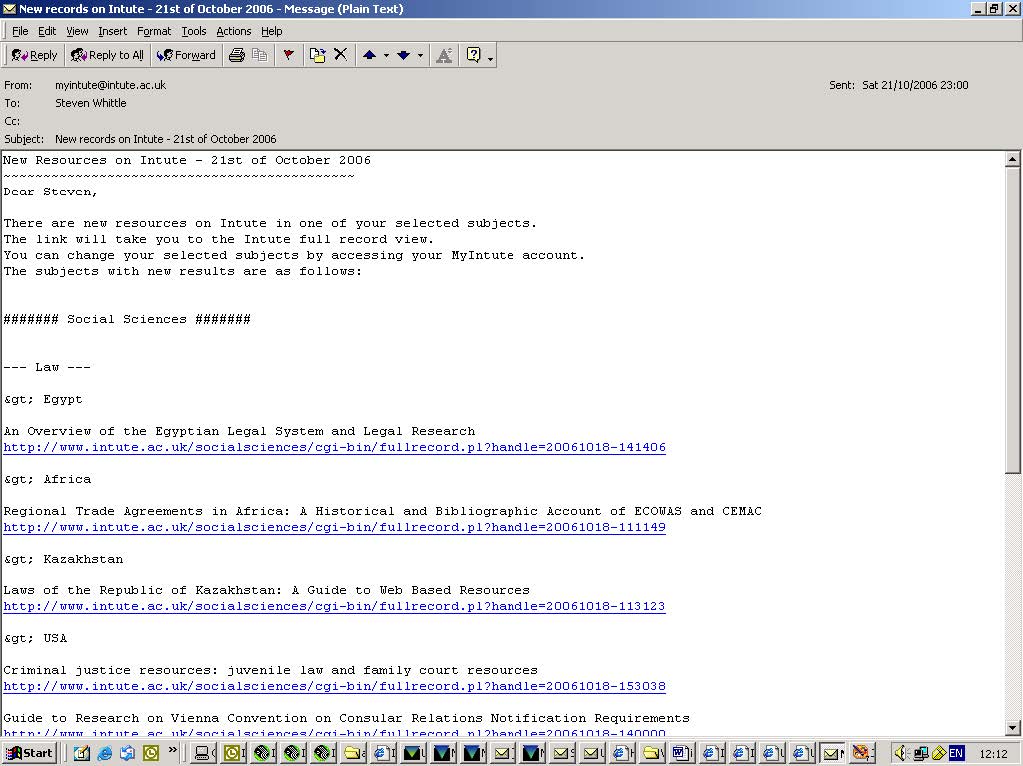
Task: Reply to the Intute message
Action: point(35,55)
